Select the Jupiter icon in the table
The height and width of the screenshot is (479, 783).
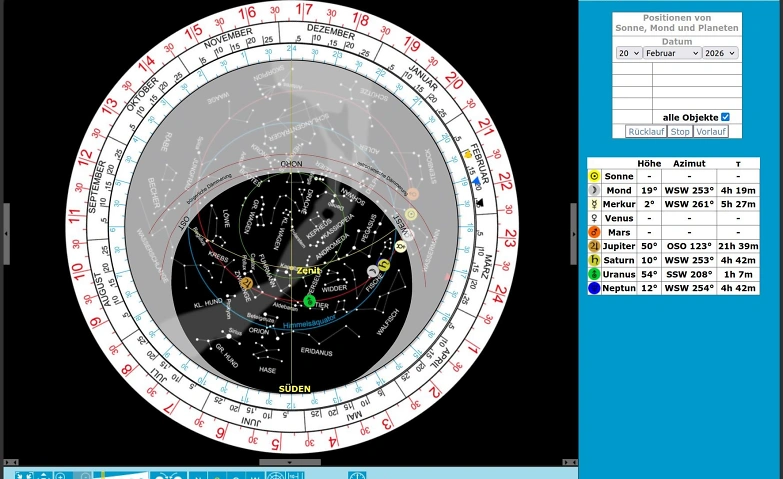[x=594, y=246]
